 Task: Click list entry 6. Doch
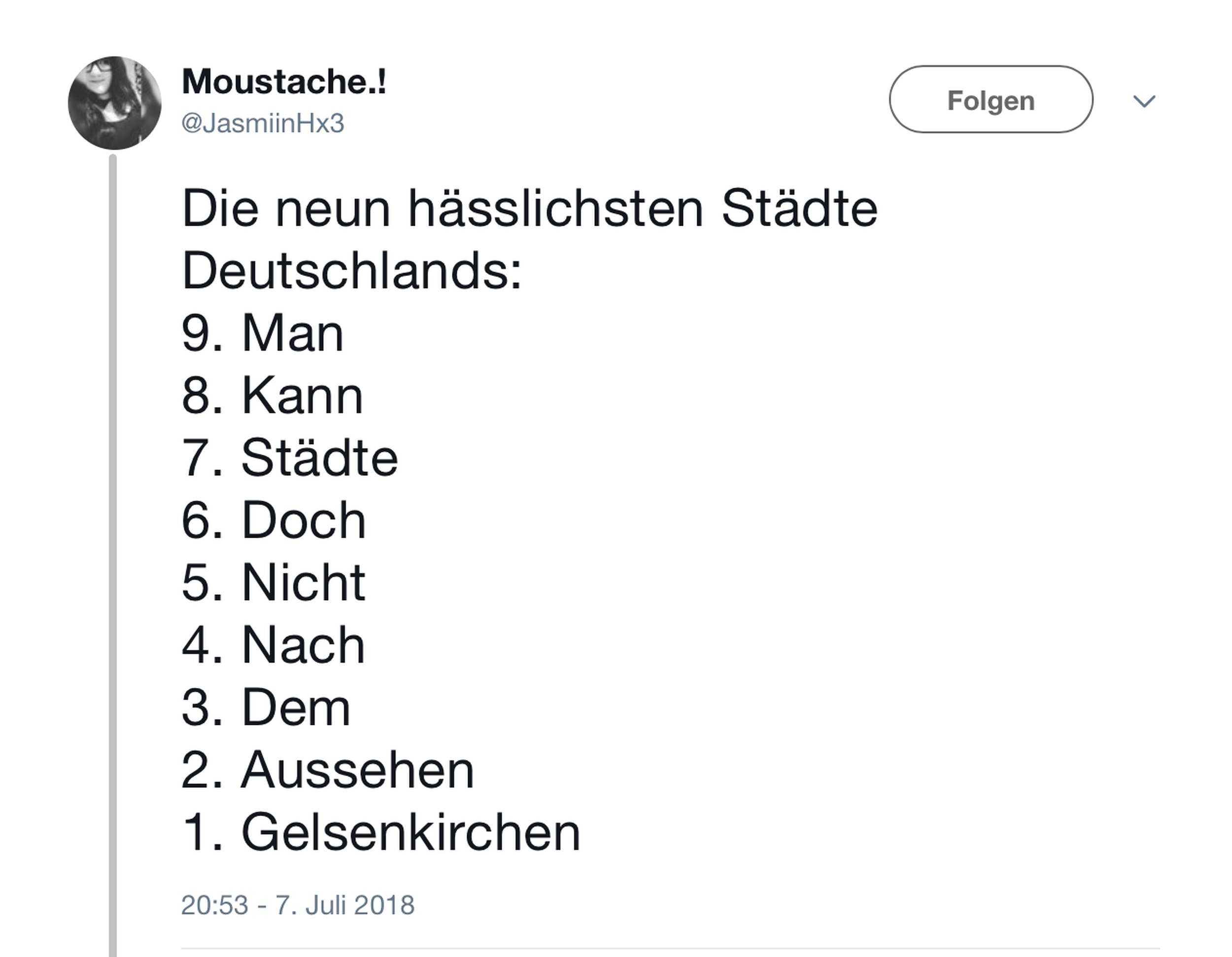[274, 520]
